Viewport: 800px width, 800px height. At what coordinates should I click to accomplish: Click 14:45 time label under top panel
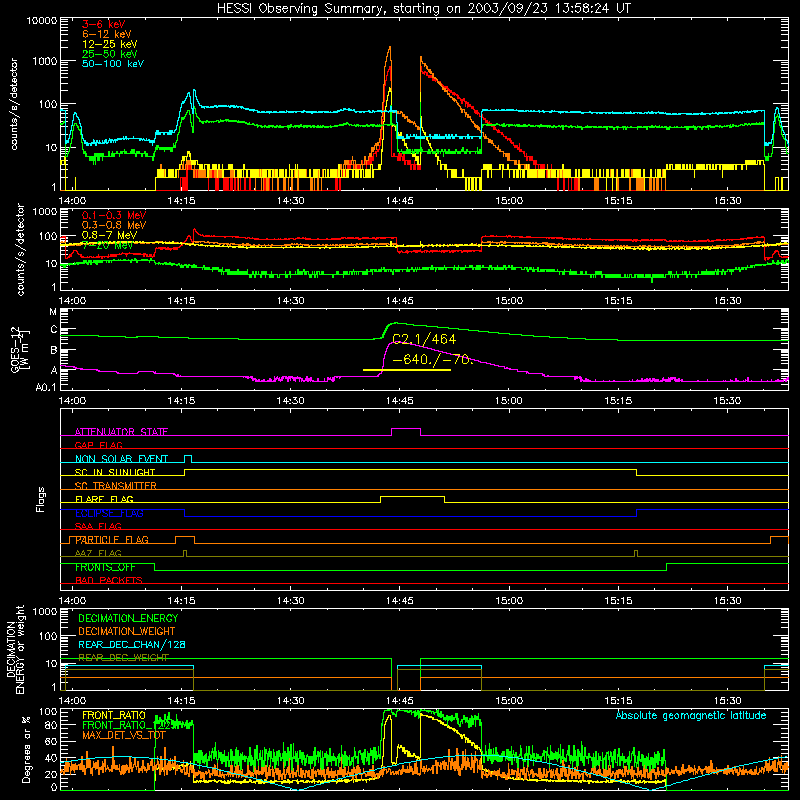click(399, 201)
